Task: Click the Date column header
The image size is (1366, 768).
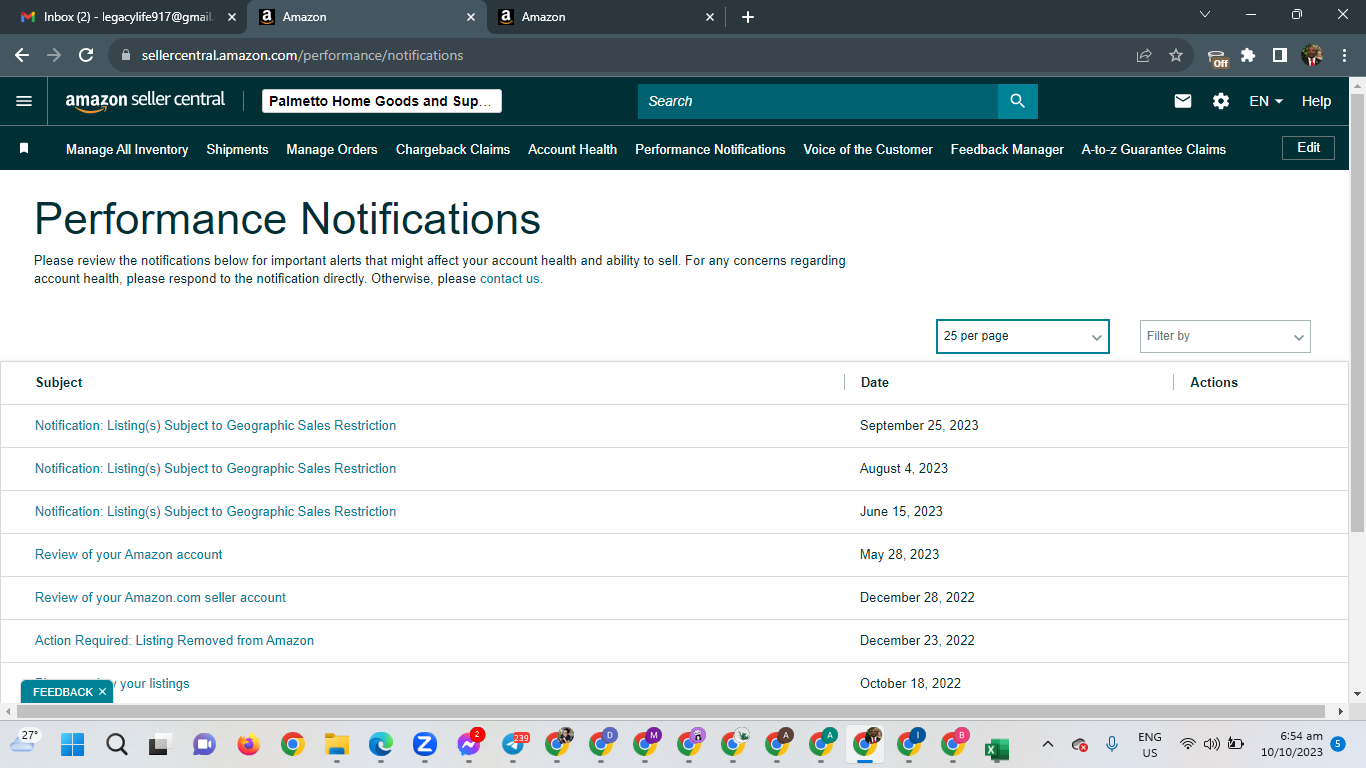Action: [875, 382]
